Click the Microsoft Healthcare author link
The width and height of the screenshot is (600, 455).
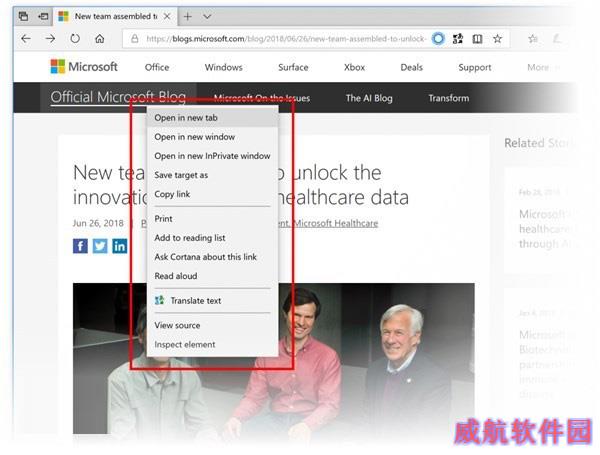tap(336, 223)
